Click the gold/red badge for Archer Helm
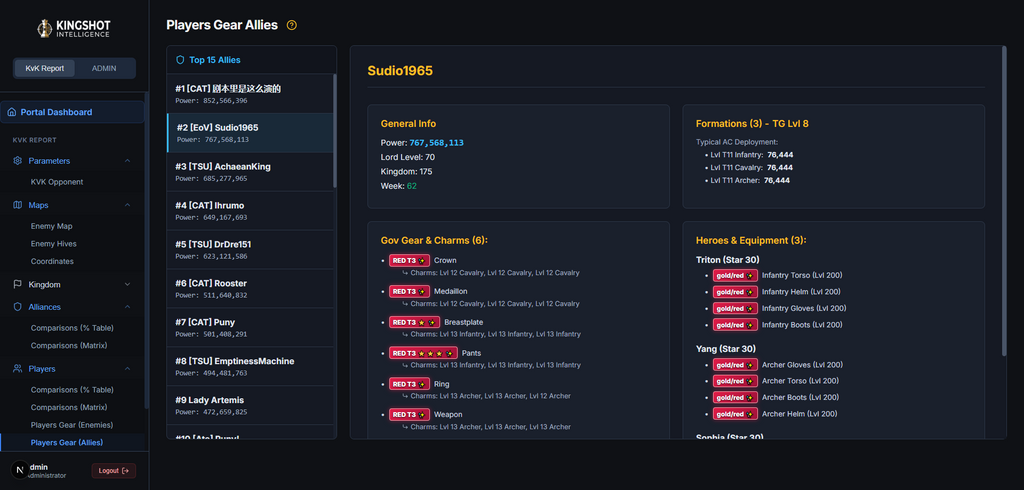Screen dimensions: 1024x490 pos(735,414)
